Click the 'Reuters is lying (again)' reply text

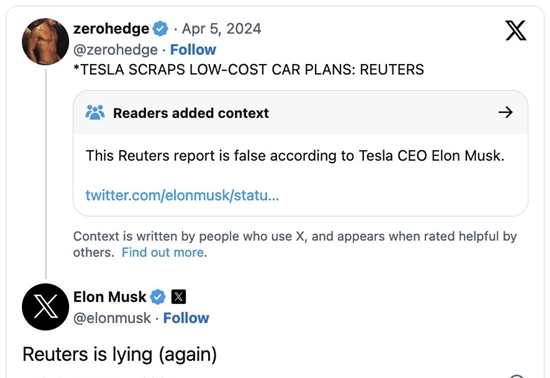coord(120,355)
